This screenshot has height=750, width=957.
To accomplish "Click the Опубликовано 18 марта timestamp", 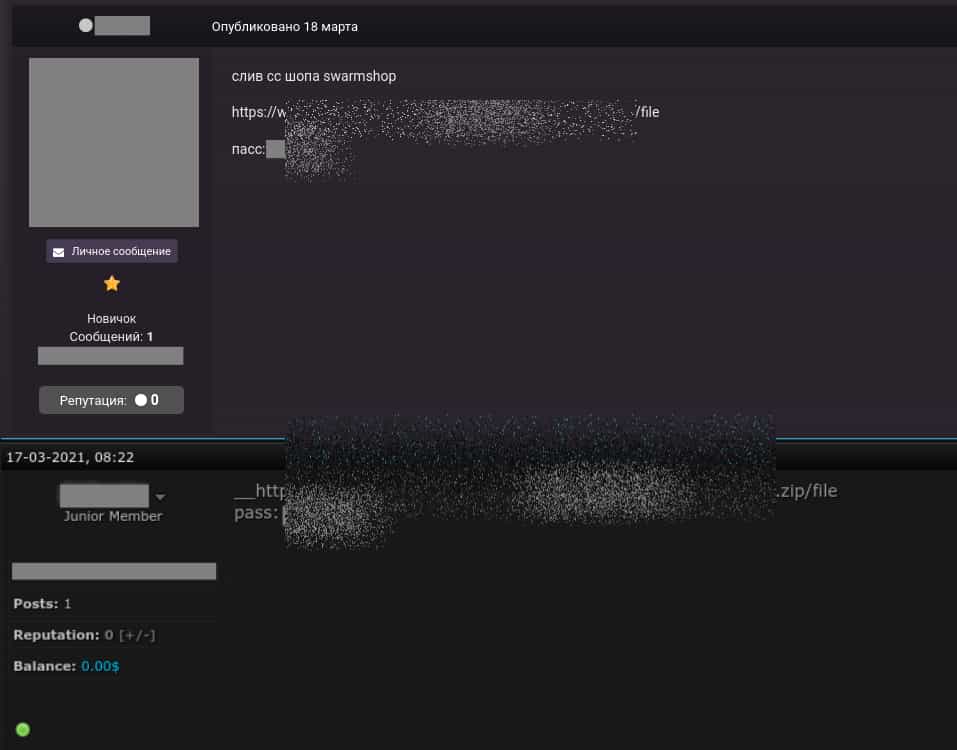I will (284, 27).
